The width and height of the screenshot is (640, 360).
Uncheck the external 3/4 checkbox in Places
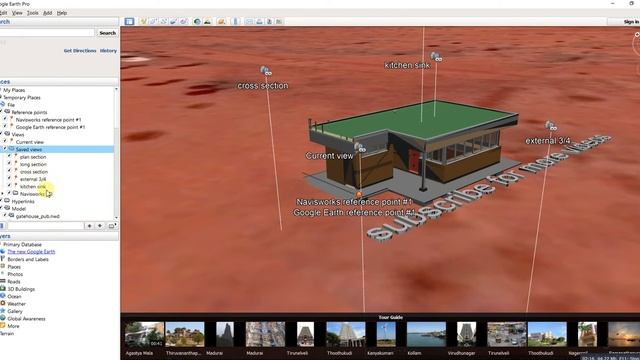pyautogui.click(x=9, y=179)
